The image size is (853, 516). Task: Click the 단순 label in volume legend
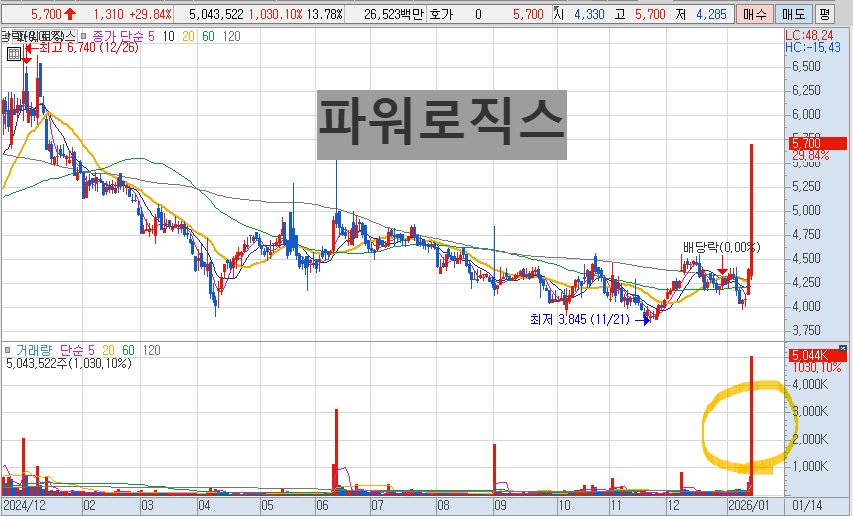click(71, 350)
